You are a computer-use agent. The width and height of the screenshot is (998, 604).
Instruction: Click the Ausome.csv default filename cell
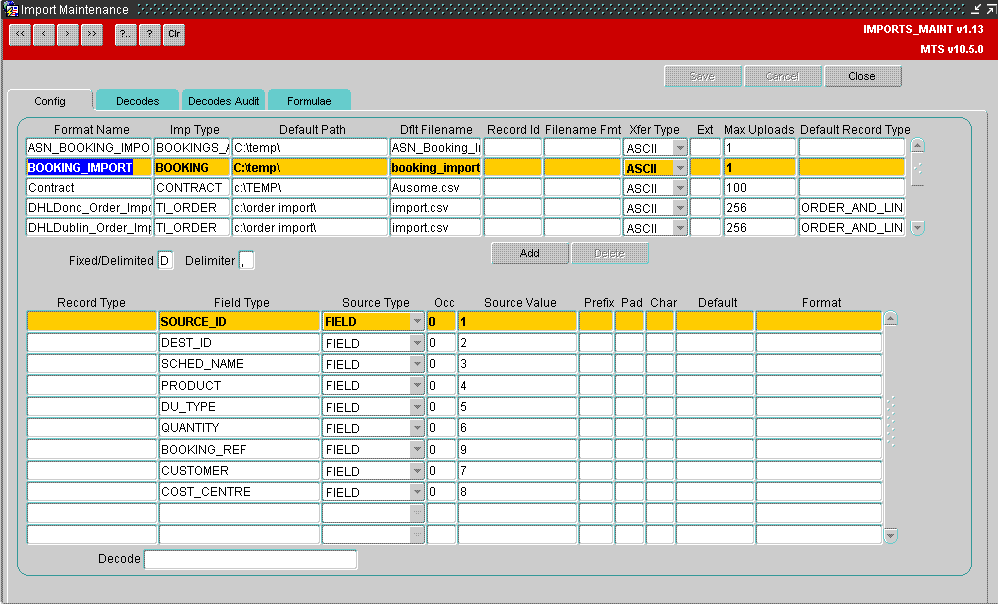[435, 188]
